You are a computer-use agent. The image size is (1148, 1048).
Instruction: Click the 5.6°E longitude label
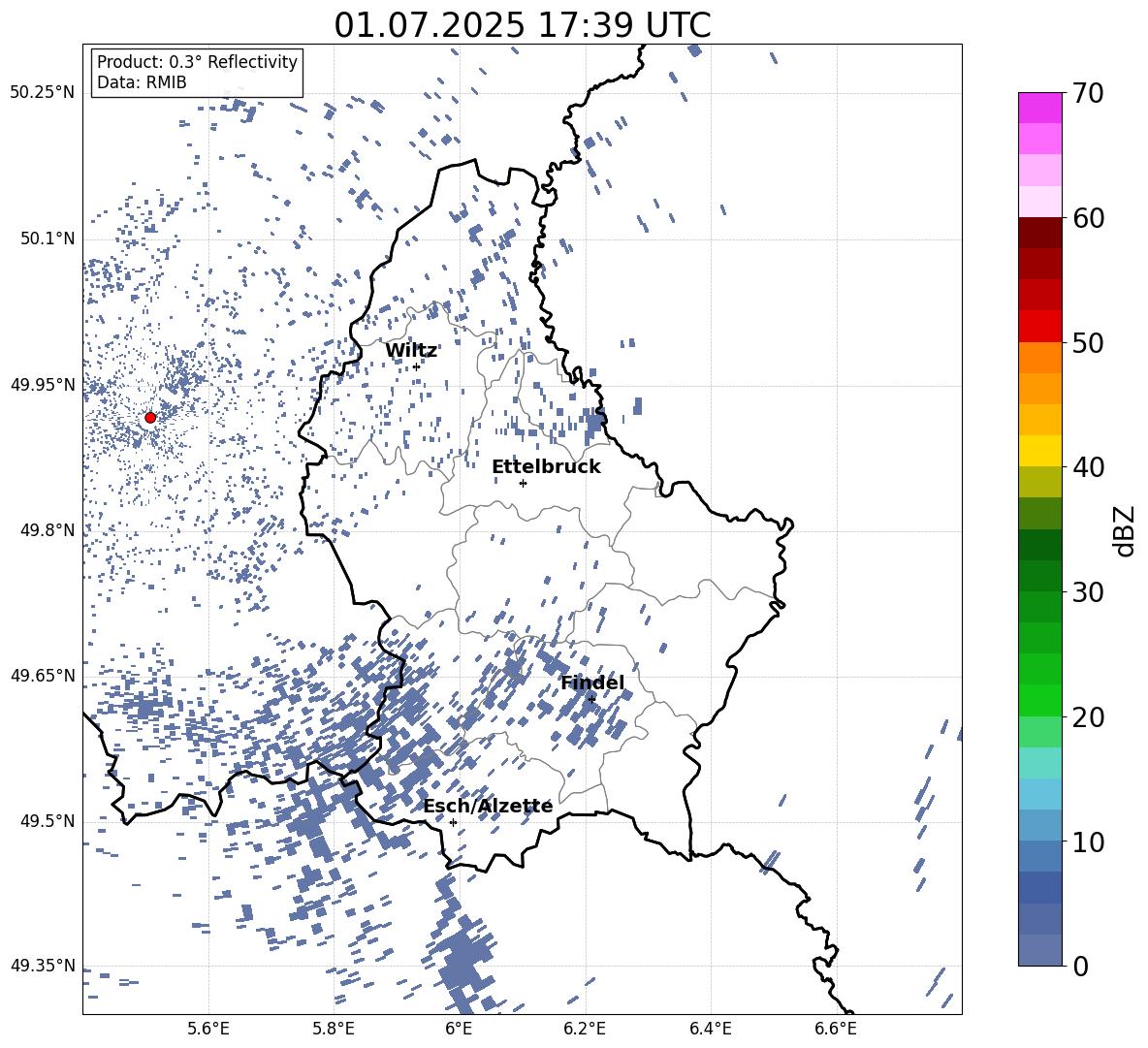208,1029
